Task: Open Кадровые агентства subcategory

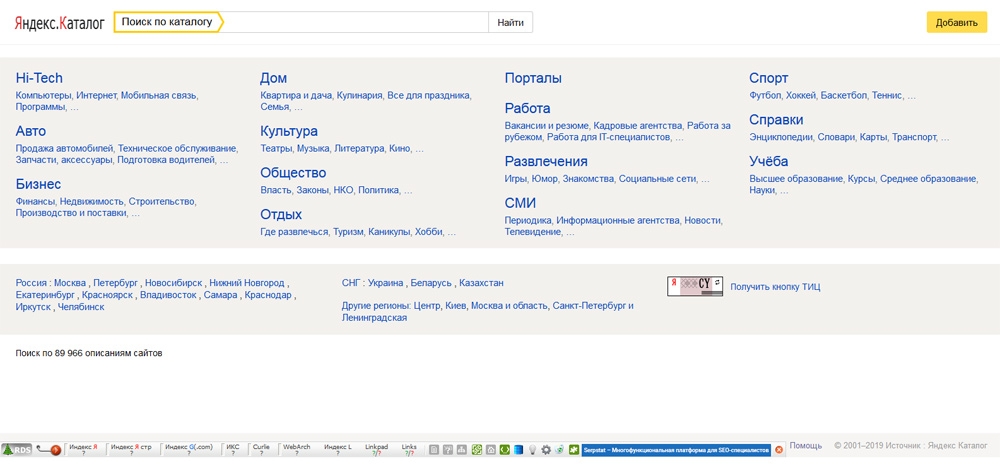Action: (x=638, y=126)
